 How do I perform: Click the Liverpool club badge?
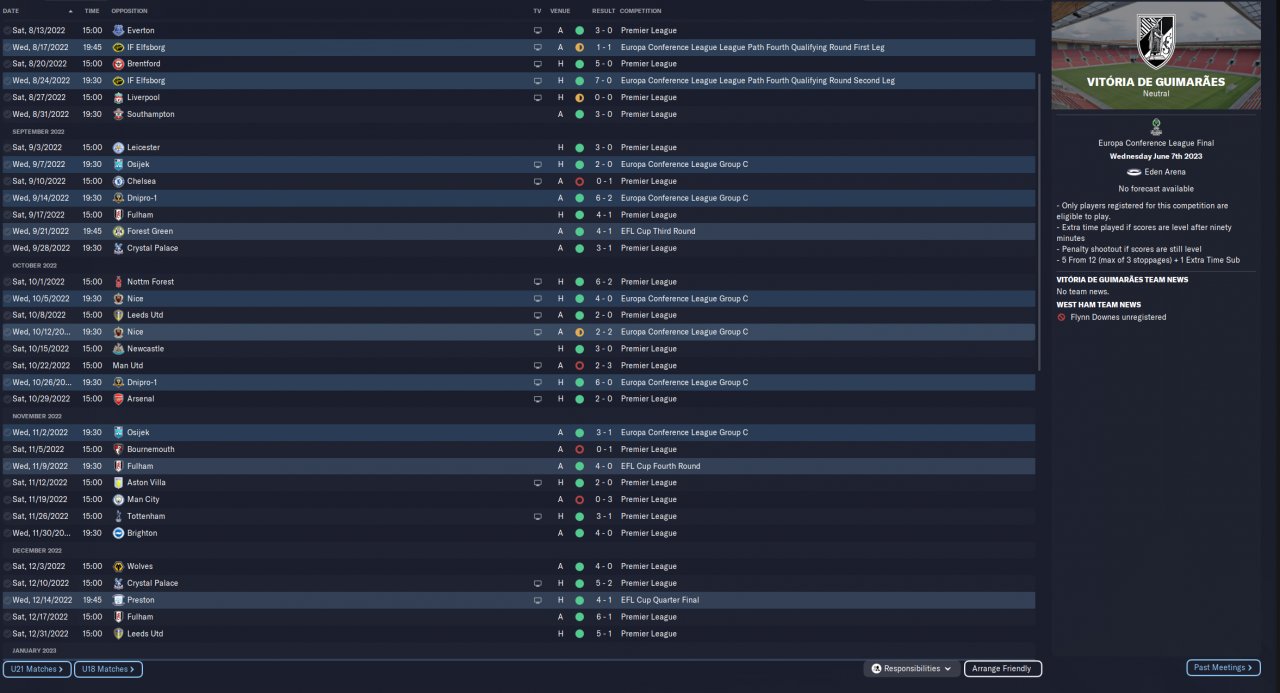click(x=118, y=98)
